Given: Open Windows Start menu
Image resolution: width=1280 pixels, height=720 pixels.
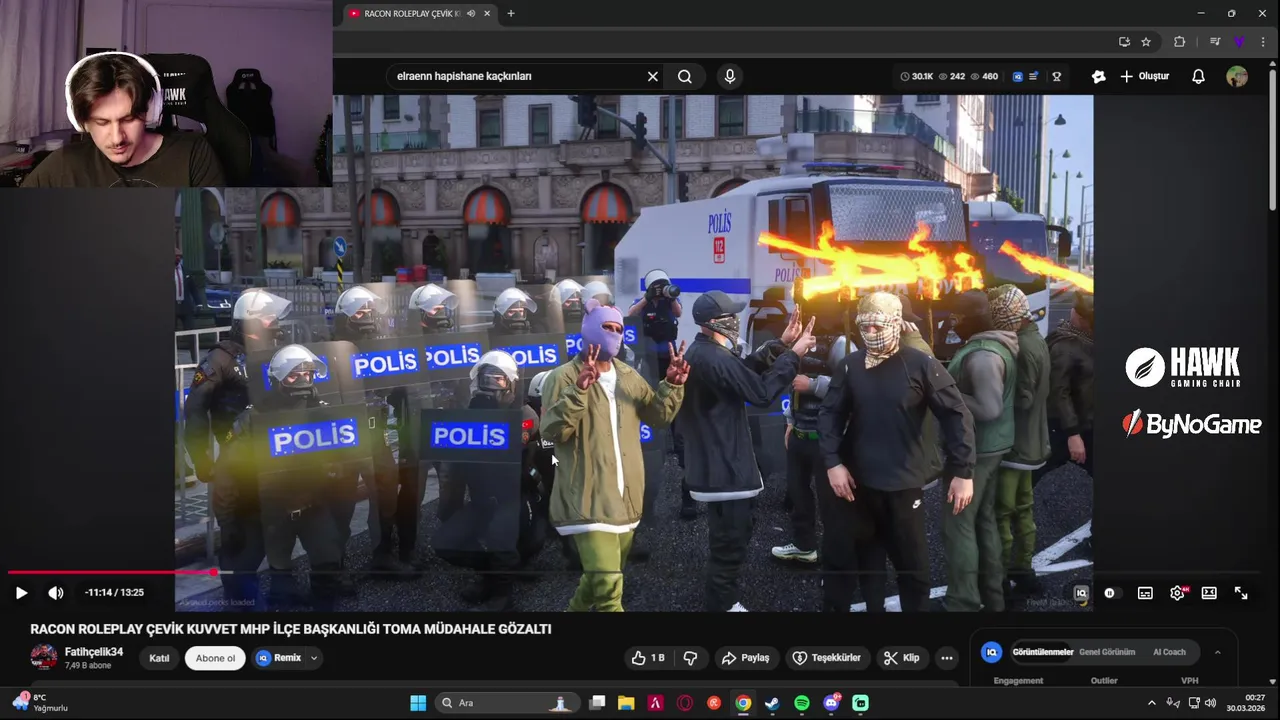Looking at the screenshot, I should click(418, 703).
